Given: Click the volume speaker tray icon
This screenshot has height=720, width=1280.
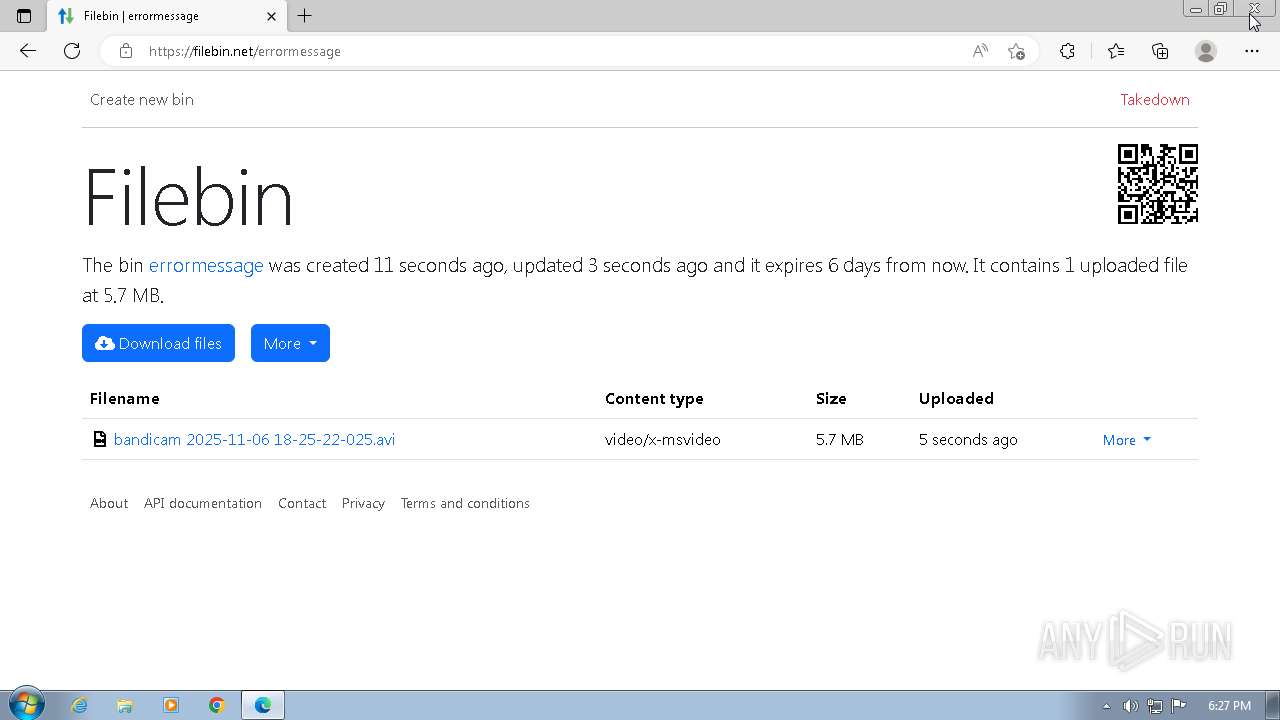Looking at the screenshot, I should coord(1130,706).
